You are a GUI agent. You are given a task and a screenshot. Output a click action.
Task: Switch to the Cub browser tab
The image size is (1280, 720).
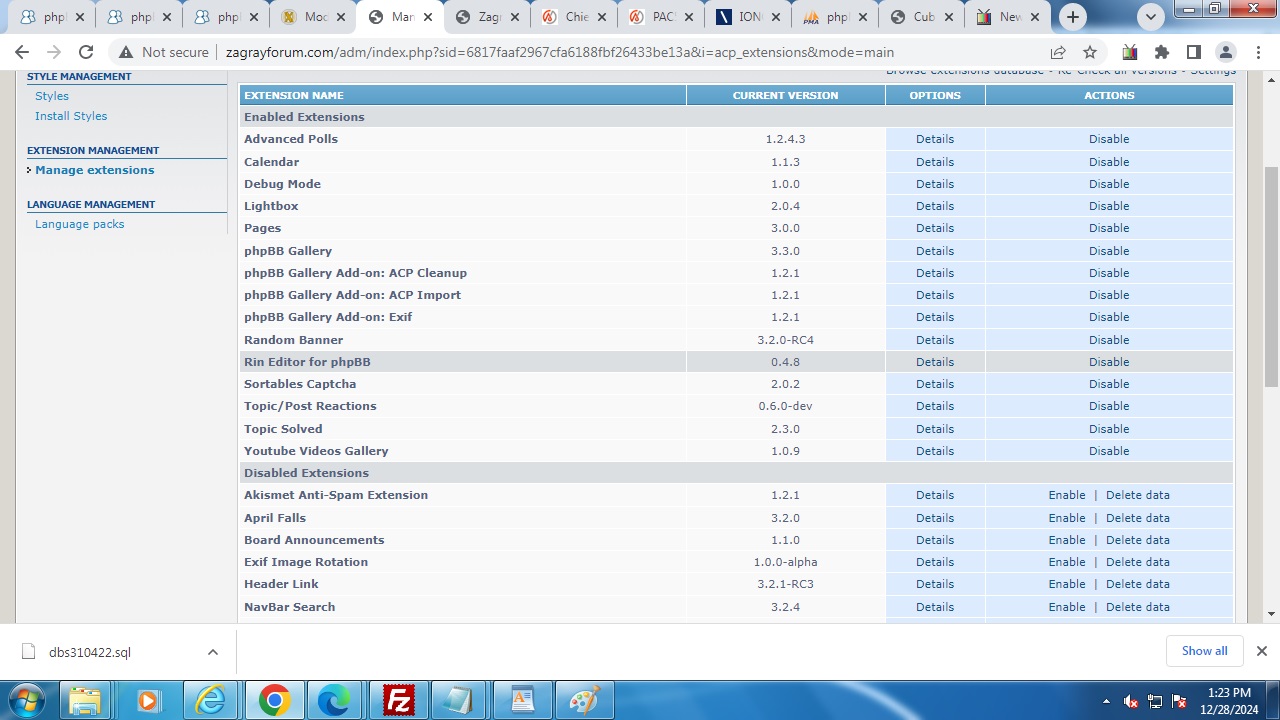[x=922, y=17]
